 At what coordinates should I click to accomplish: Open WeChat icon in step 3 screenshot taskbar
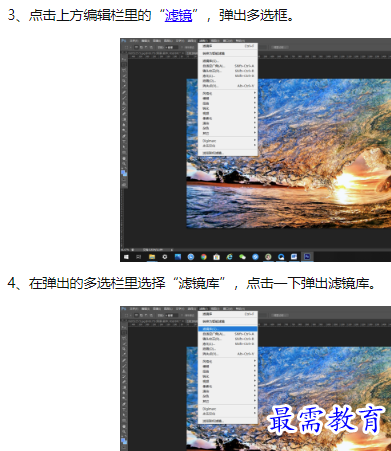(242, 257)
